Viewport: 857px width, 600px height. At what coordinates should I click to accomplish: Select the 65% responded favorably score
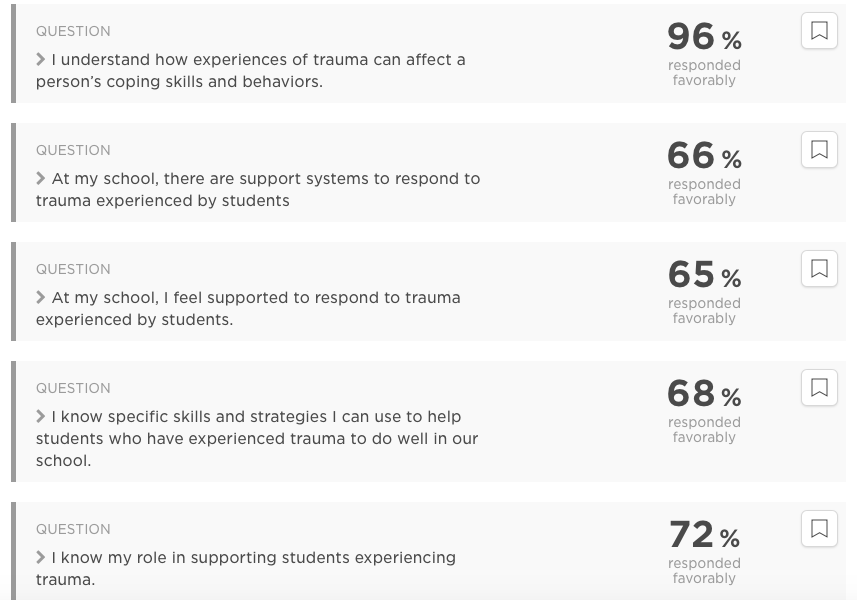point(704,291)
